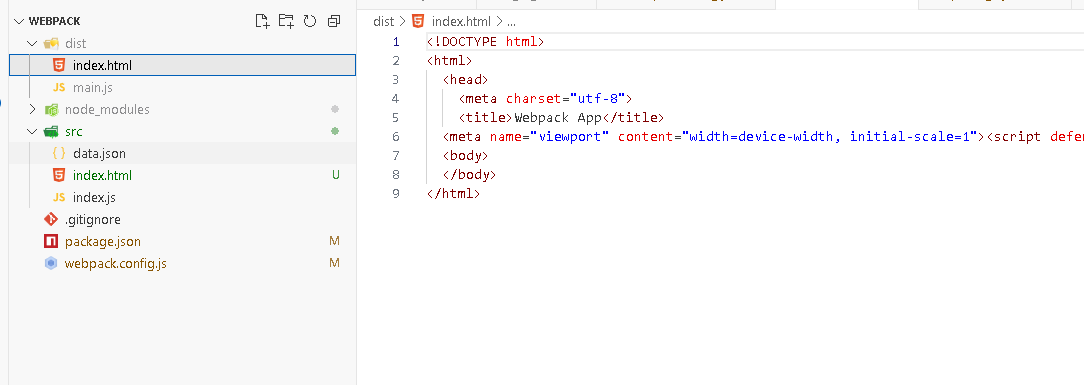Click the index.html breadcrumb segment
Image resolution: width=1084 pixels, height=385 pixels.
coord(461,21)
